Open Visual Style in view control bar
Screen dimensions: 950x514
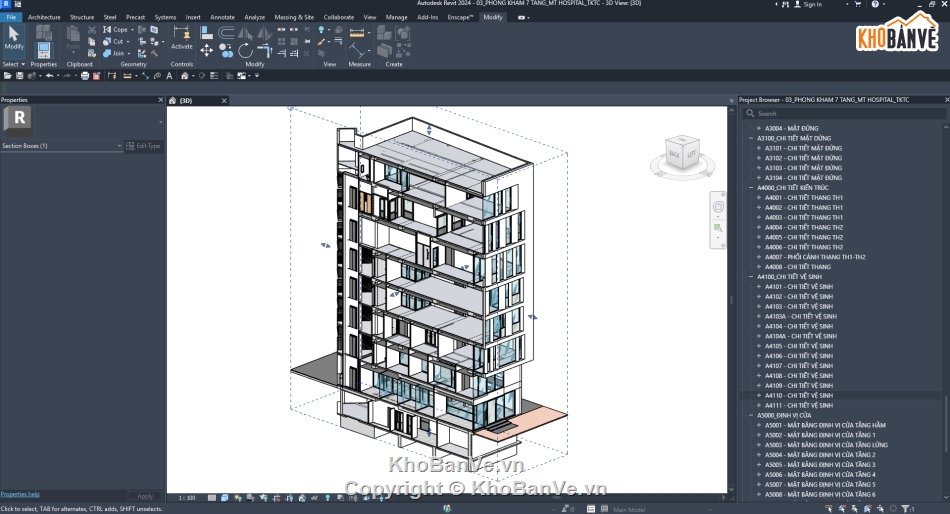click(224, 498)
